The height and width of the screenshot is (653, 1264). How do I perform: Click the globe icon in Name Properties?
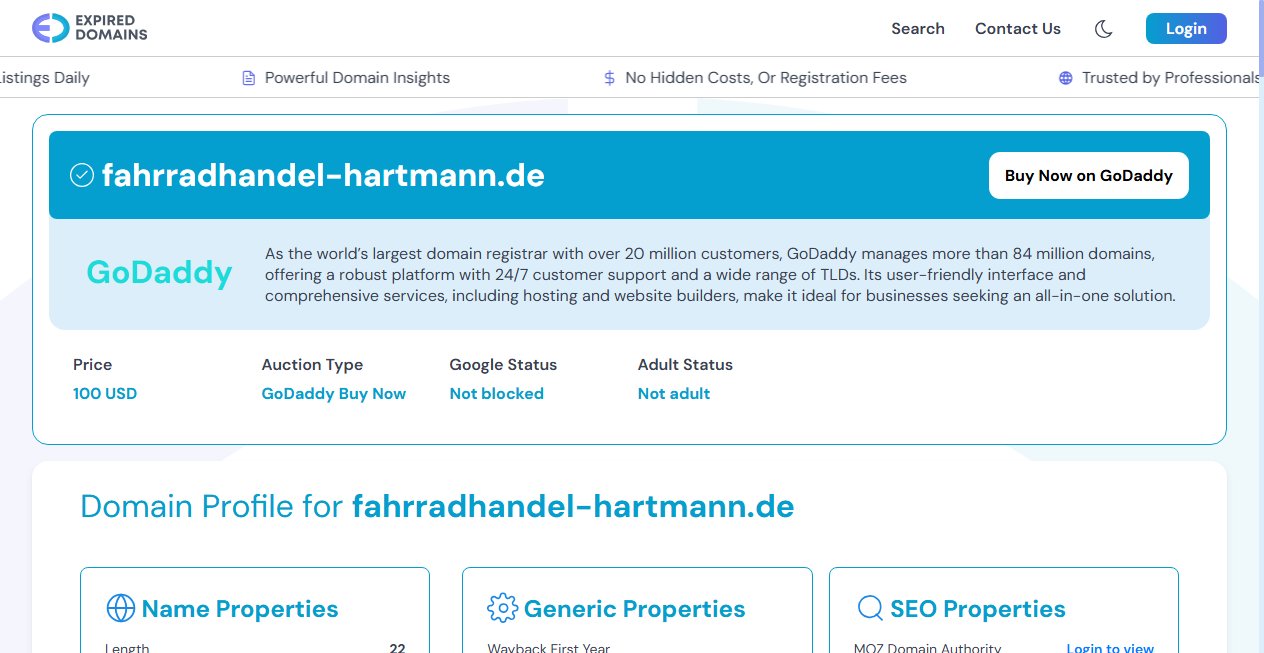coord(120,608)
